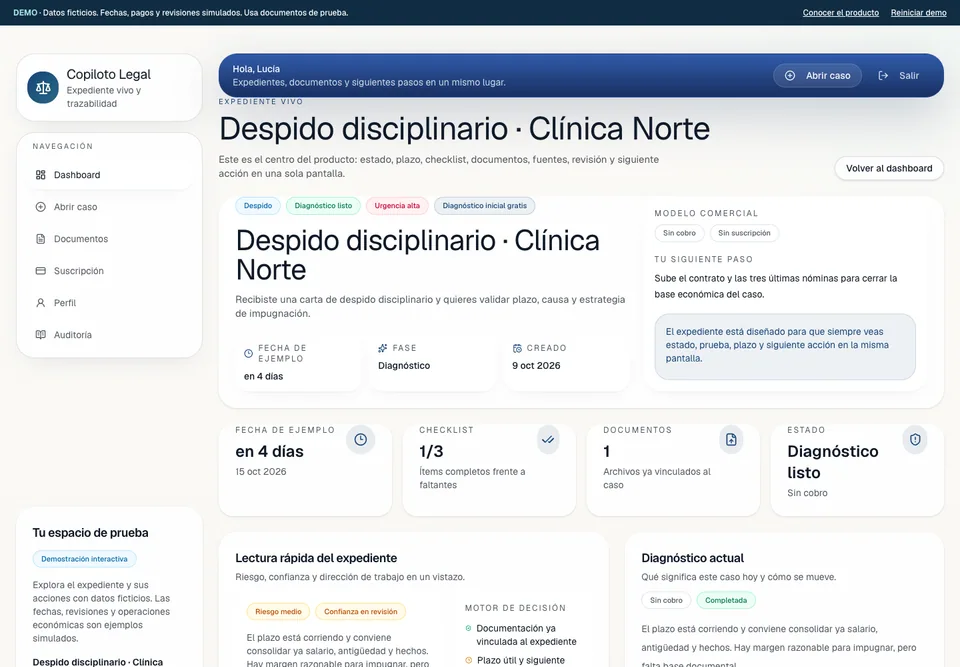Screen dimensions: 960x667
Task: Click the Salir button to log out
Action: pos(899,75)
